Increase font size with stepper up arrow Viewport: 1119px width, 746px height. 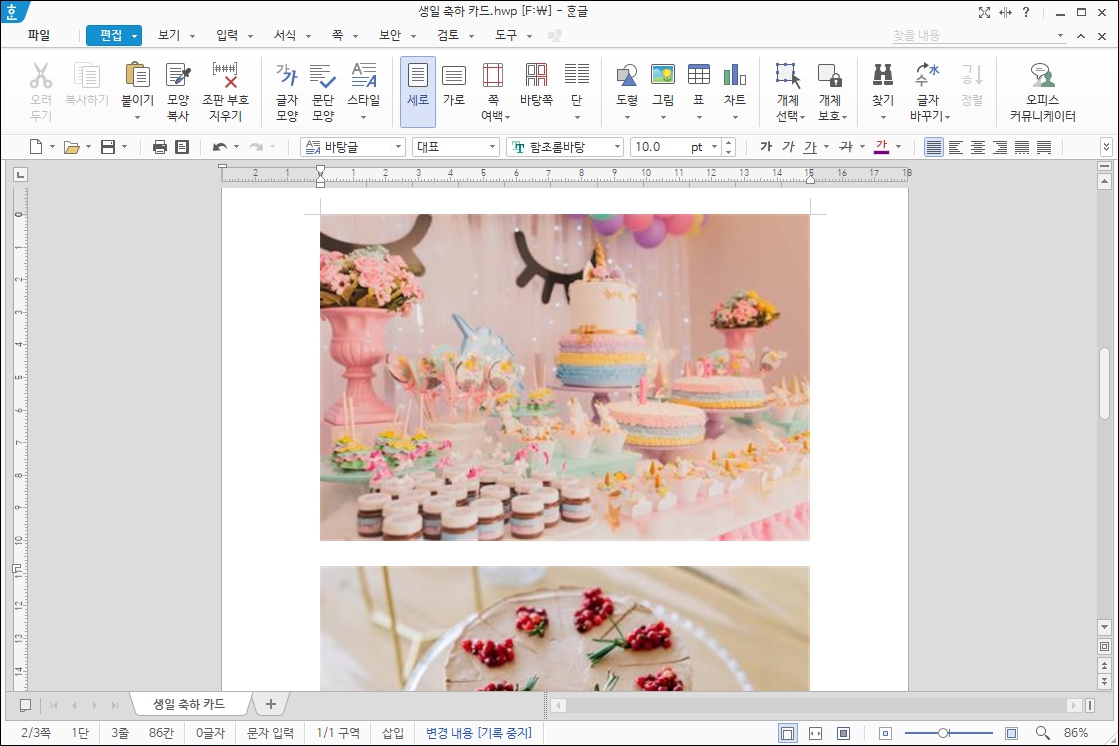(x=729, y=143)
